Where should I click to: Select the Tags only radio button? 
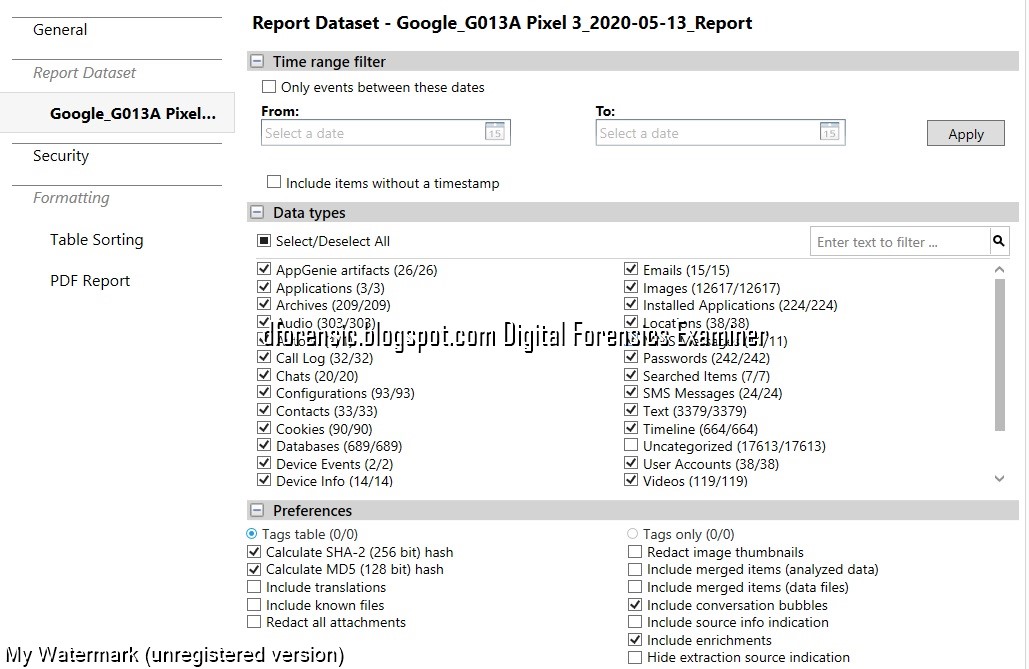[x=631, y=534]
